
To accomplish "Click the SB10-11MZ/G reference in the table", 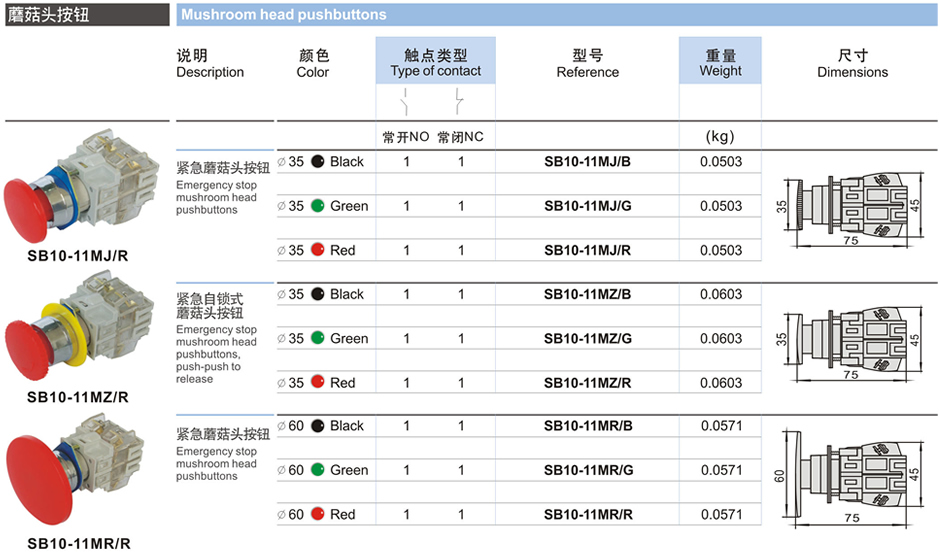I will (587, 338).
